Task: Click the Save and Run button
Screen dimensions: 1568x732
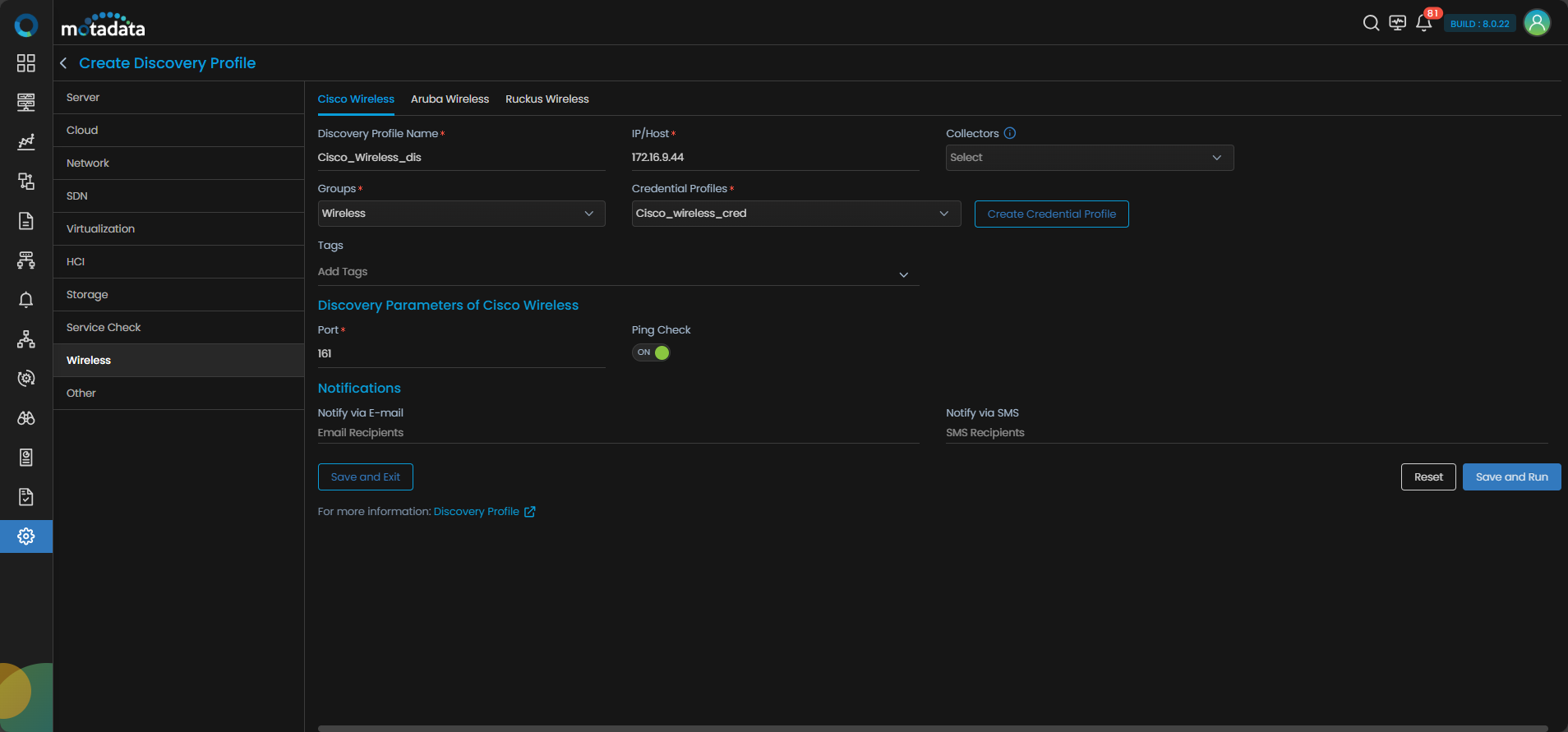Action: [x=1511, y=477]
